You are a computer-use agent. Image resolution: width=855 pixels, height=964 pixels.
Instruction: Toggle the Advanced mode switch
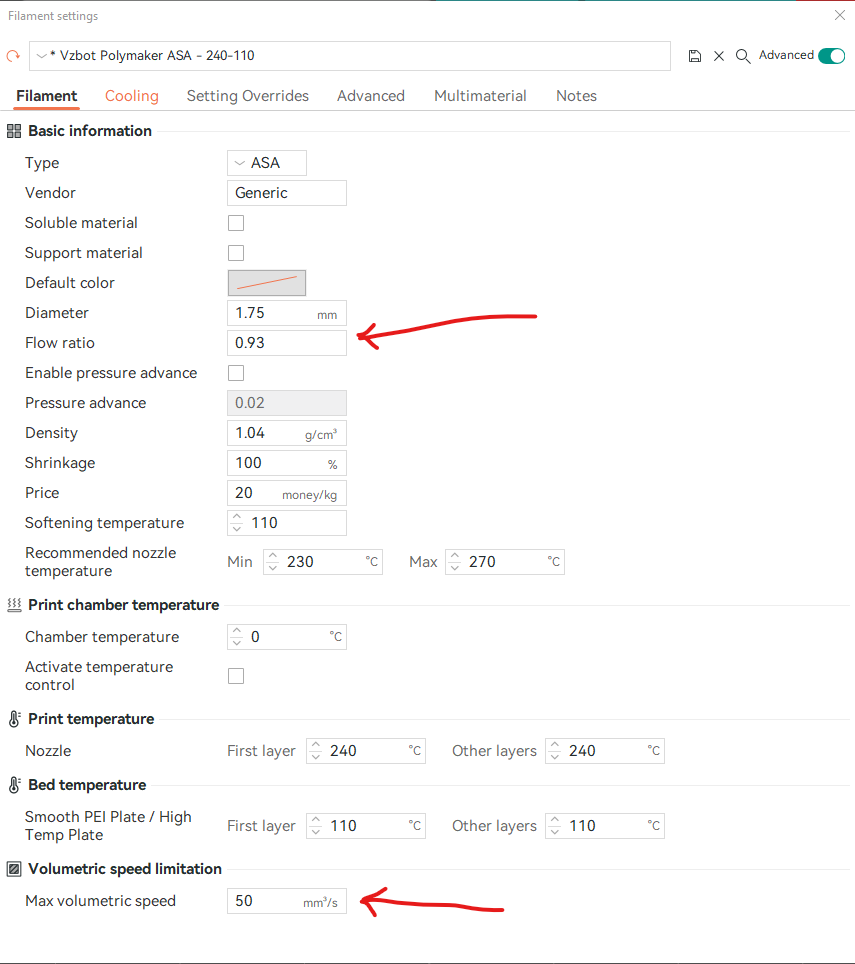(832, 56)
